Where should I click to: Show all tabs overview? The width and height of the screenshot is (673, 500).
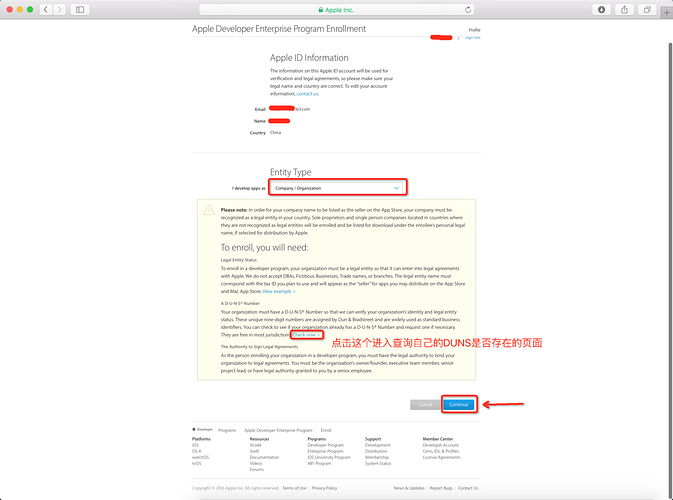click(647, 9)
